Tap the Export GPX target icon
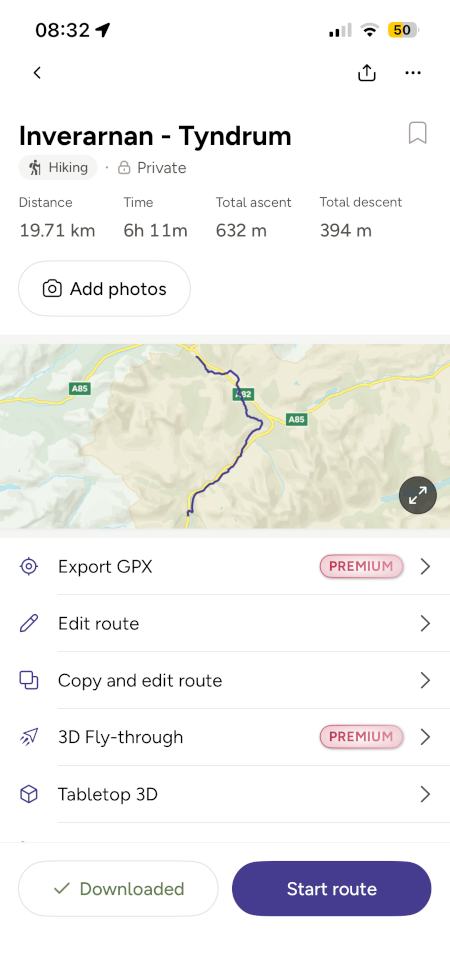Image resolution: width=450 pixels, height=974 pixels. (x=29, y=567)
